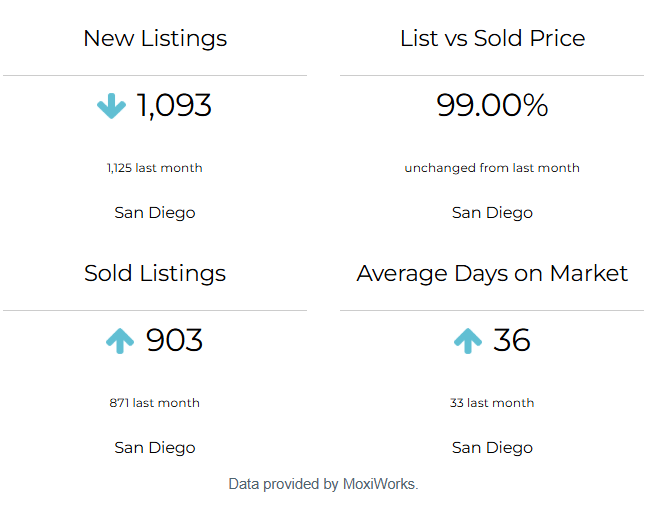647x511 pixels.
Task: Click the '1,125 last month' text
Action: (155, 168)
